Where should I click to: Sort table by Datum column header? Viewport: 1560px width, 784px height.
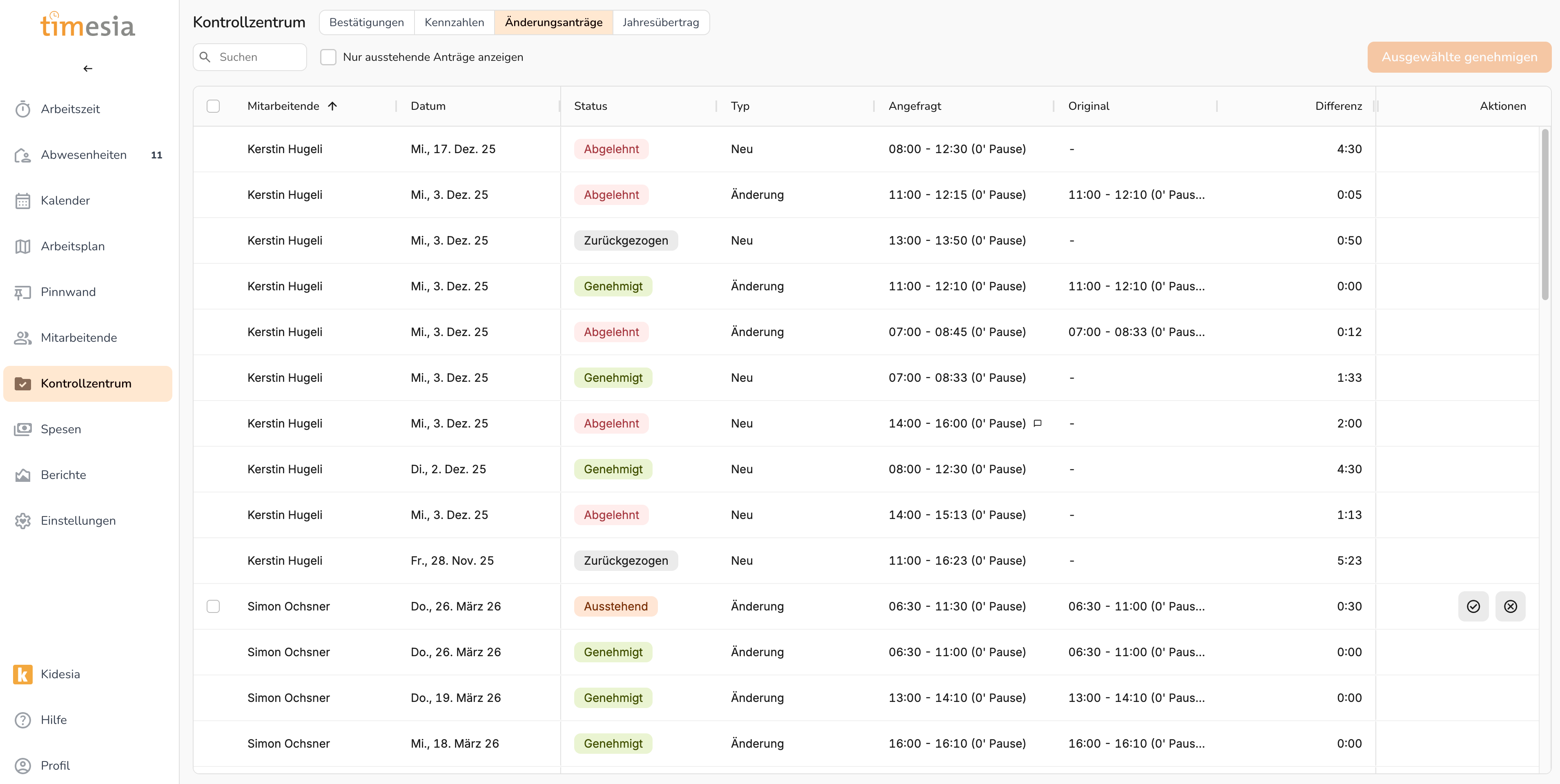428,106
